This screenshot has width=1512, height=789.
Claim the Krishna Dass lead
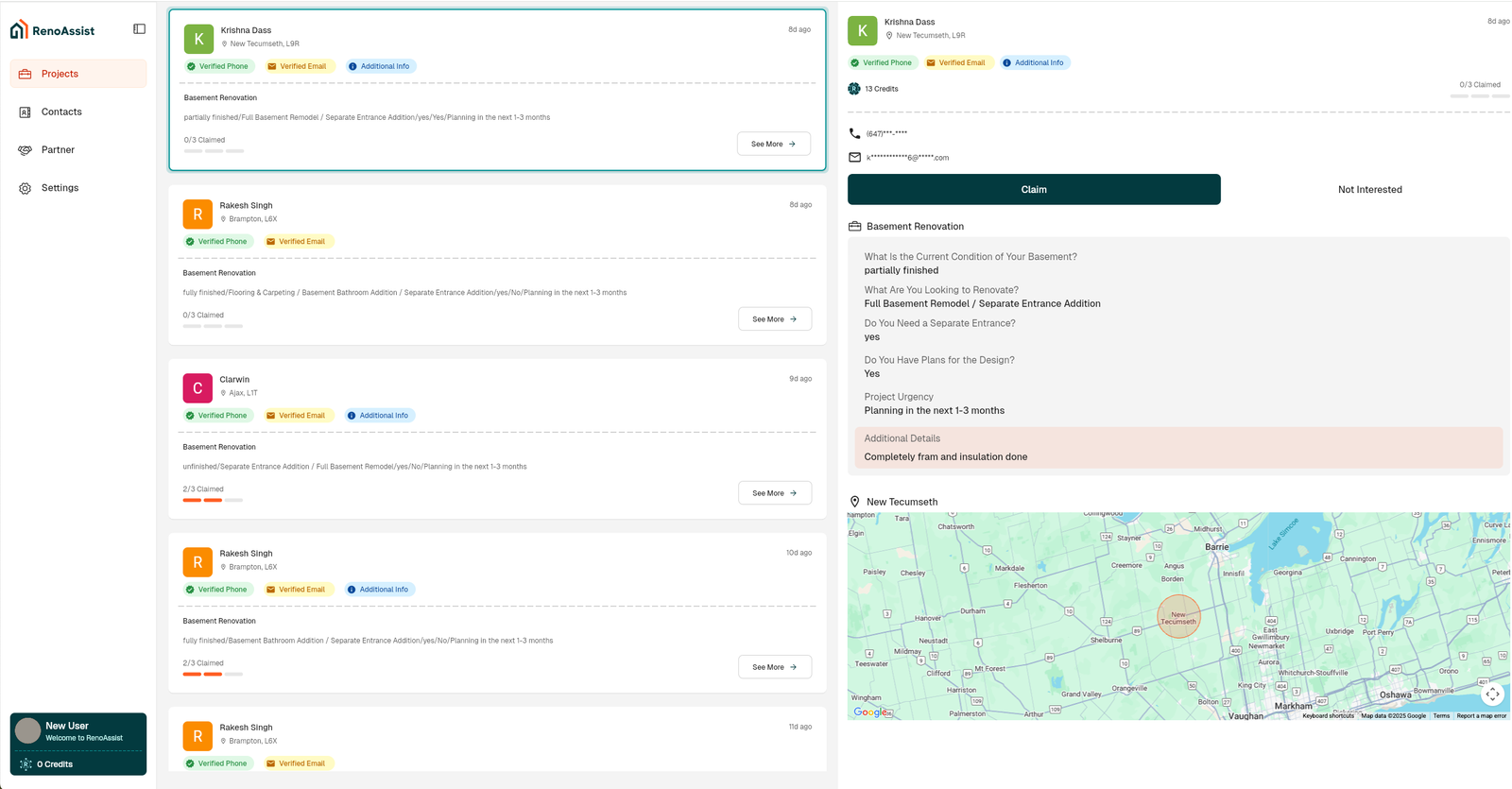click(1033, 190)
